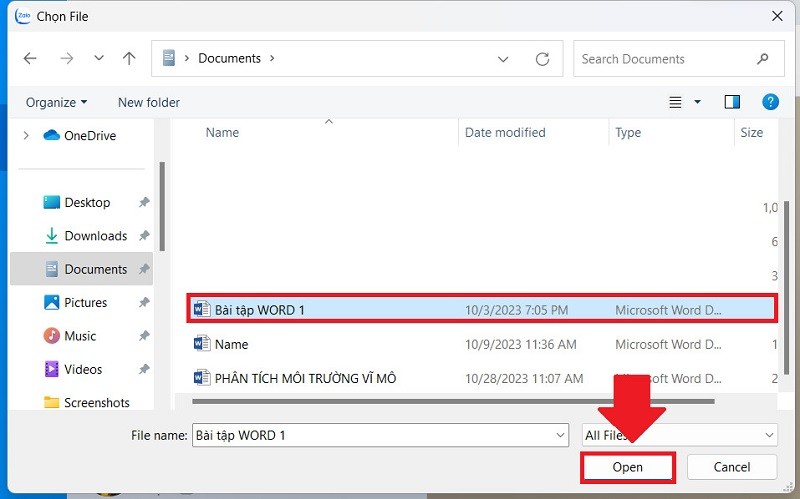
Task: Click the Word icon of Bài tập WORD 1
Action: (202, 309)
